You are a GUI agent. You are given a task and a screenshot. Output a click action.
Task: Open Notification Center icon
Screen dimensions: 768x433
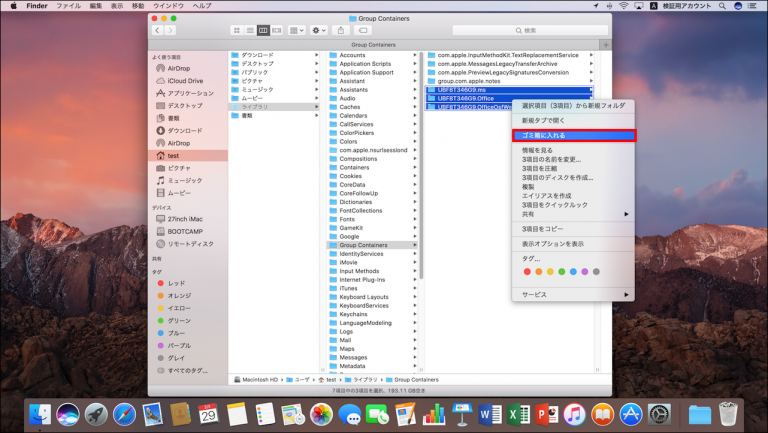[752, 6]
